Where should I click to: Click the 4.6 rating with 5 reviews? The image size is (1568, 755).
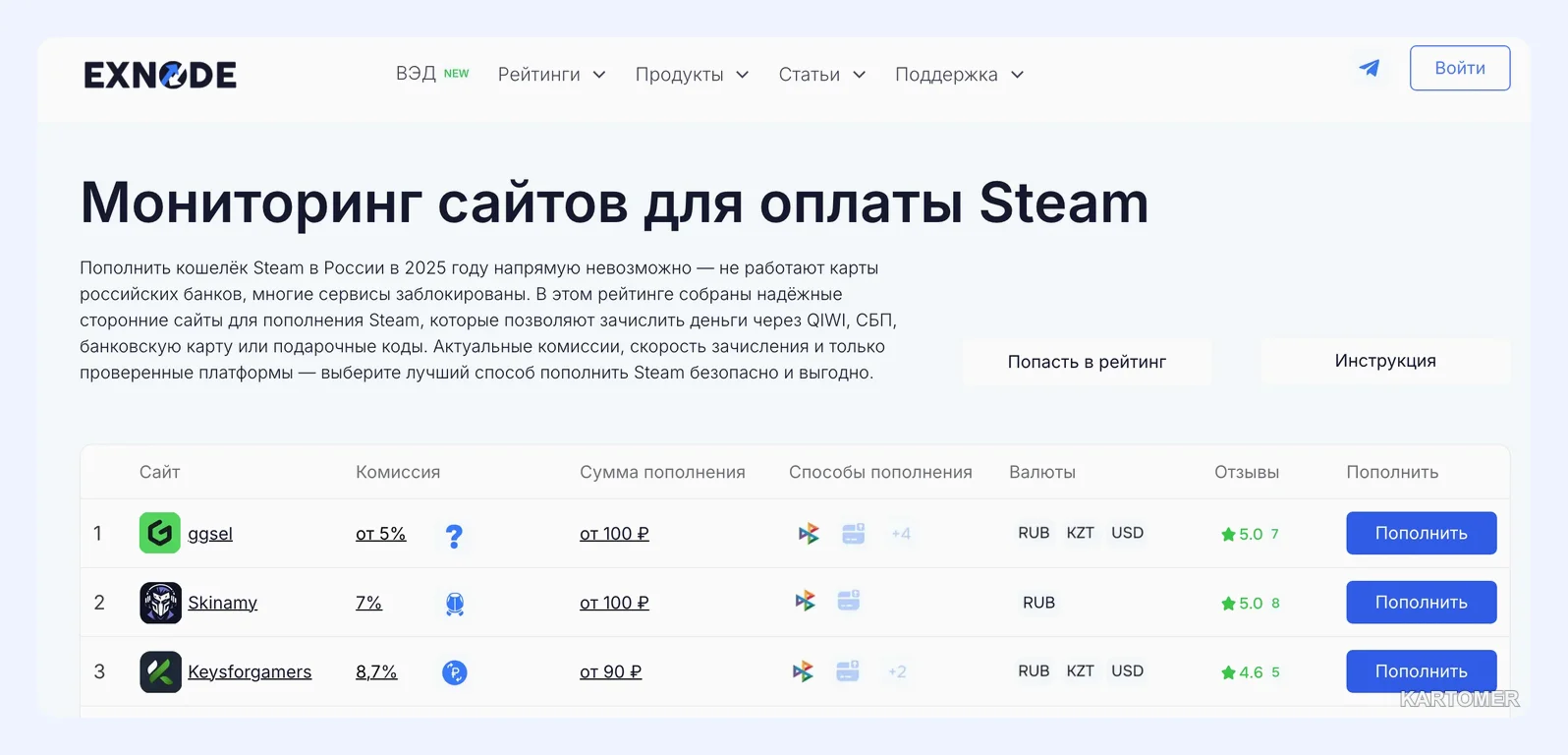click(x=1250, y=672)
